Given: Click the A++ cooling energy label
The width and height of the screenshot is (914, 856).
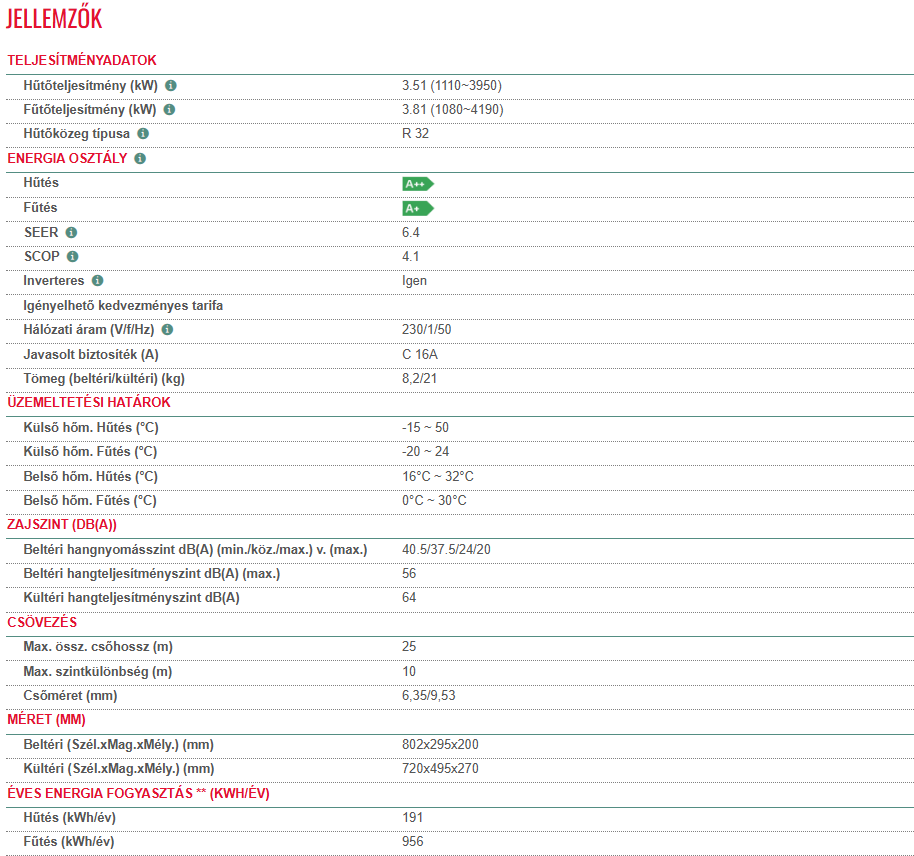Looking at the screenshot, I should (x=417, y=184).
